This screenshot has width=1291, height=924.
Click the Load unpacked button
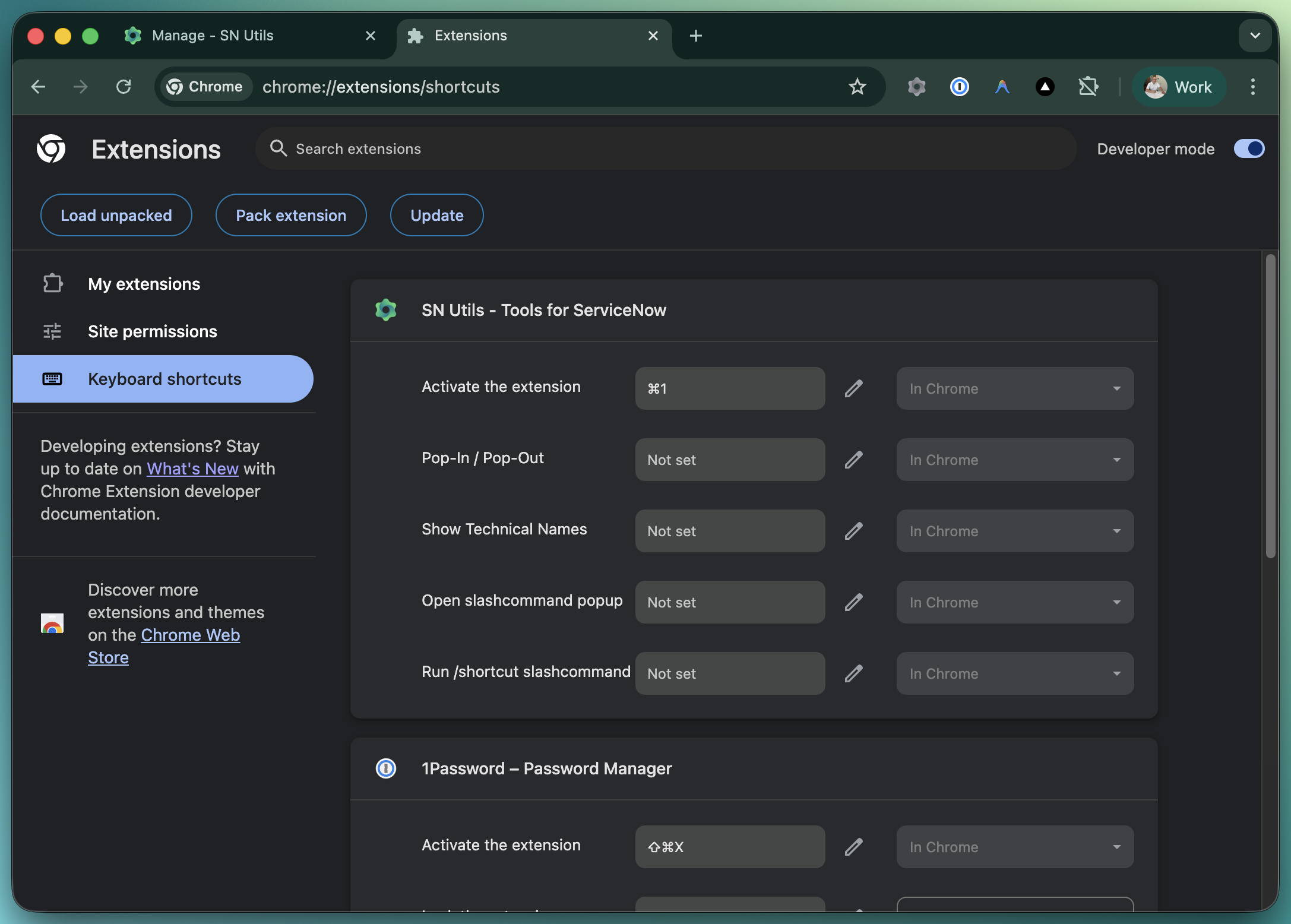pyautogui.click(x=116, y=215)
